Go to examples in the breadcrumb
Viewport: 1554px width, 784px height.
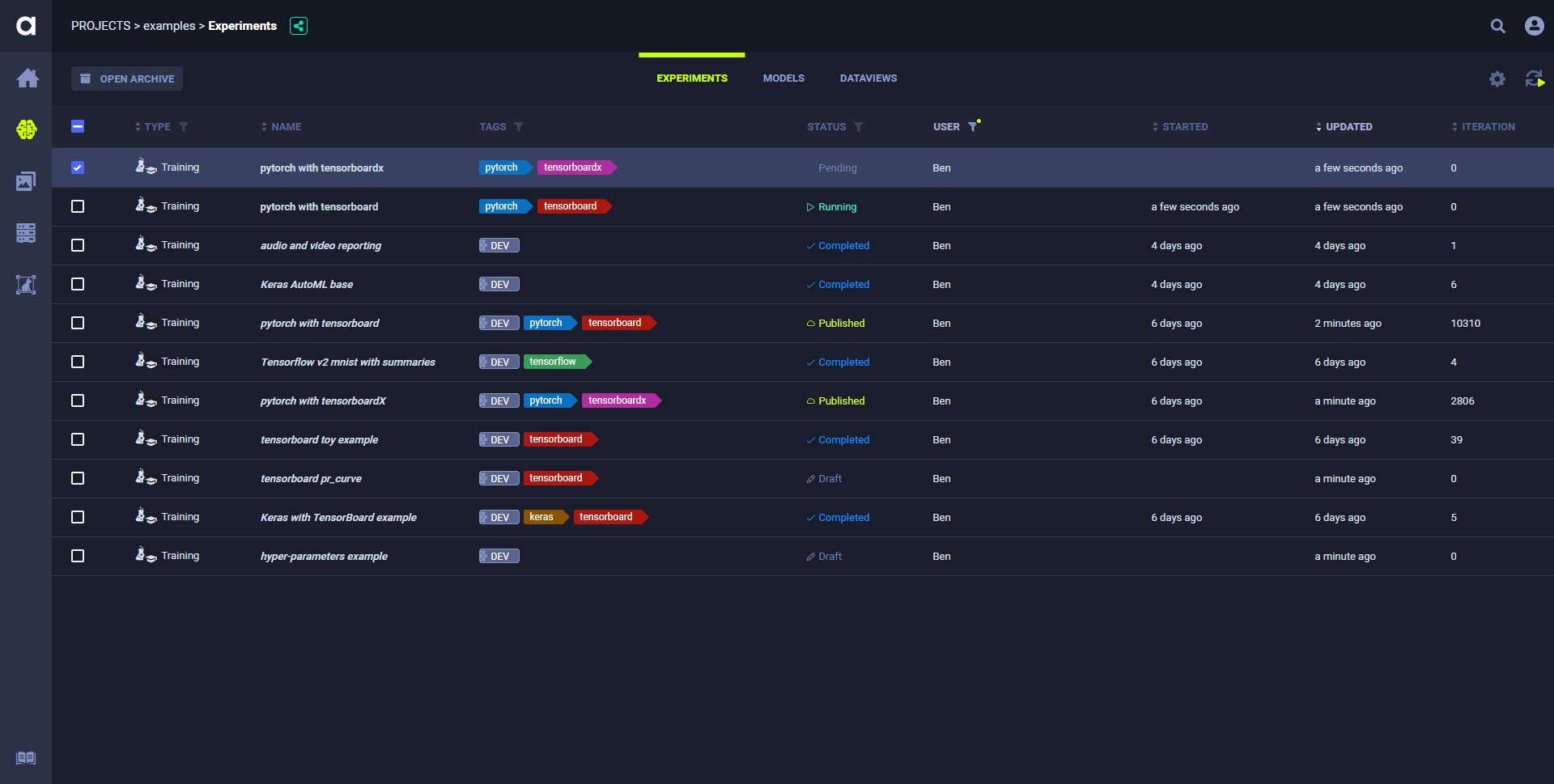[169, 26]
